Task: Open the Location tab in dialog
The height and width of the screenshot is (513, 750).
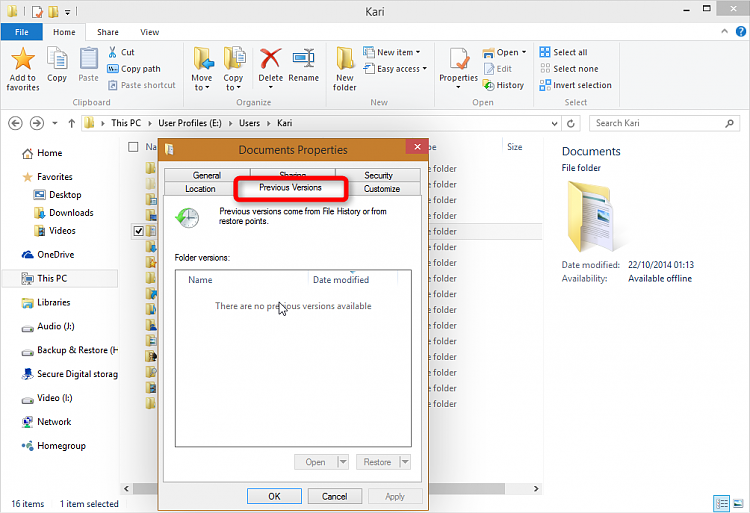Action: coord(200,188)
